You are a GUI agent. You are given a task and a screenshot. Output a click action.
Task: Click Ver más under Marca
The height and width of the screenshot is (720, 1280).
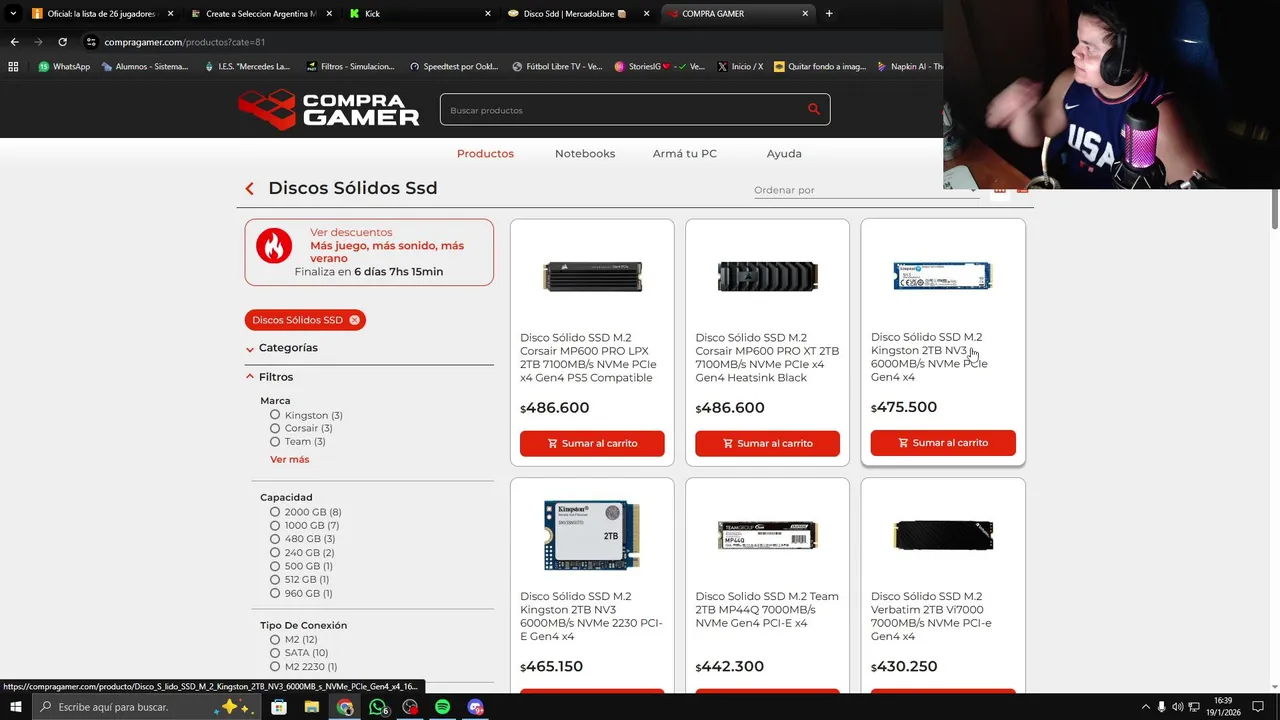pyautogui.click(x=290, y=459)
